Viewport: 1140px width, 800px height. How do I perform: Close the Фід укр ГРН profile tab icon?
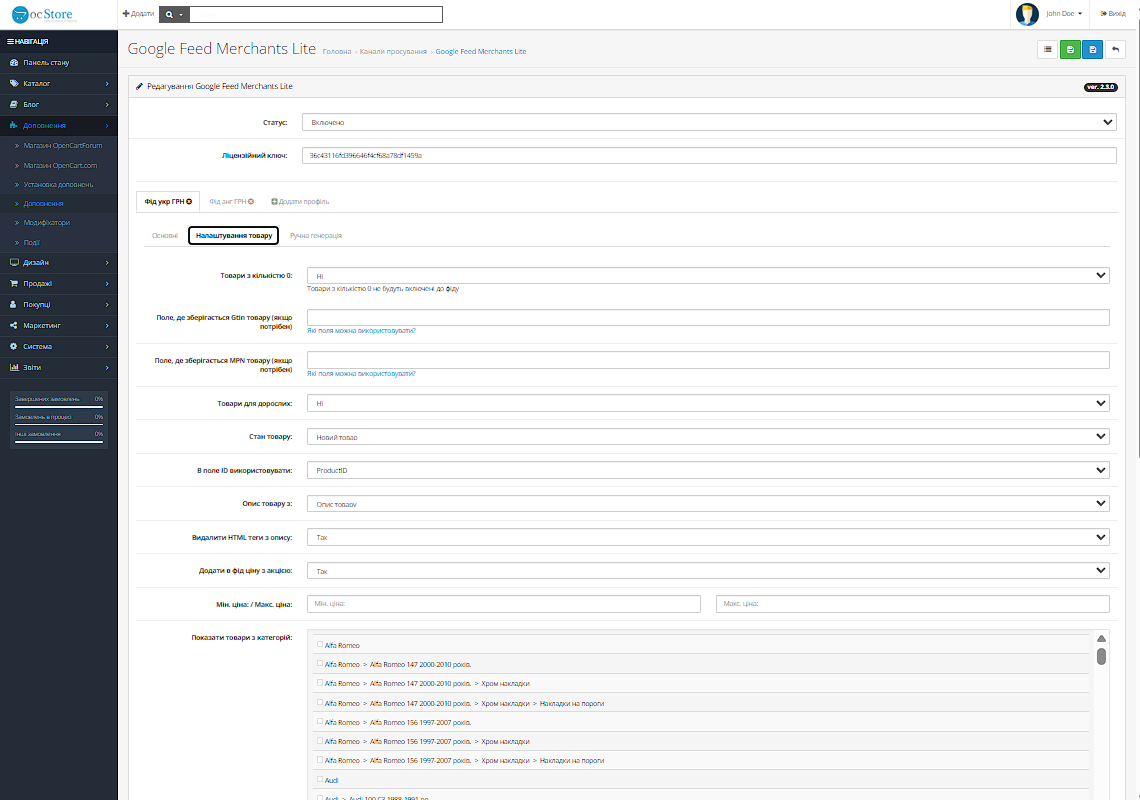tap(189, 201)
